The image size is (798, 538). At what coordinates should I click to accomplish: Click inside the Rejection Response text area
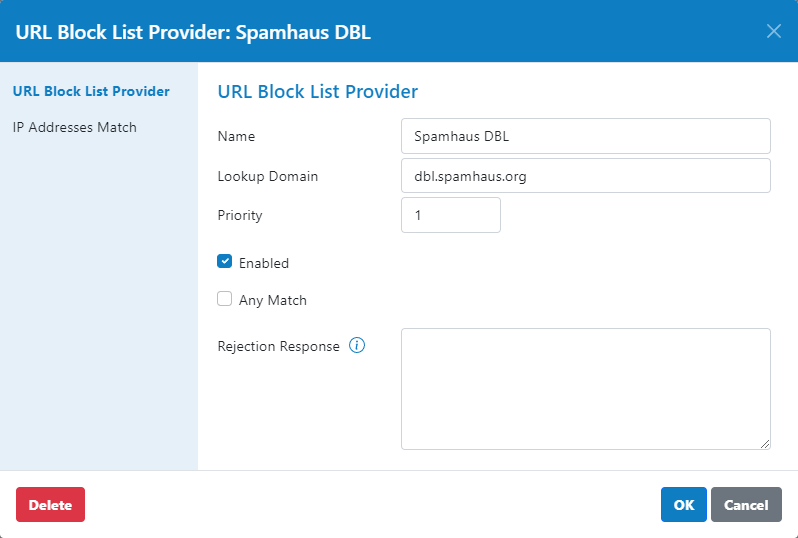586,389
